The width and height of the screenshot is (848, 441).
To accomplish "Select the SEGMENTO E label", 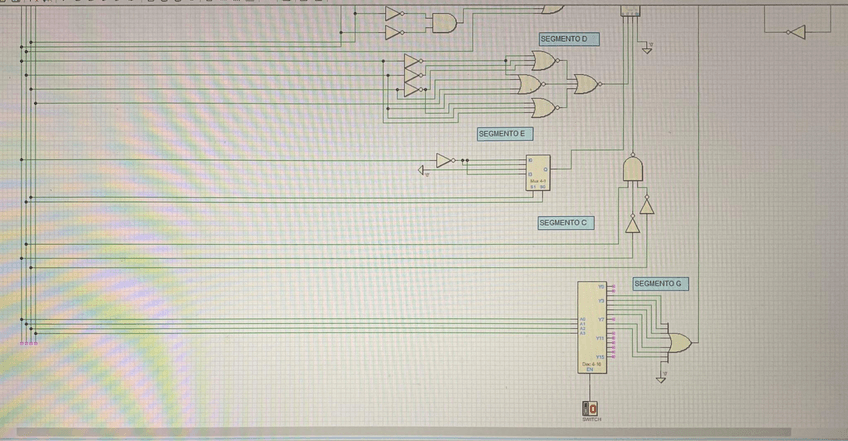I will pyautogui.click(x=504, y=133).
